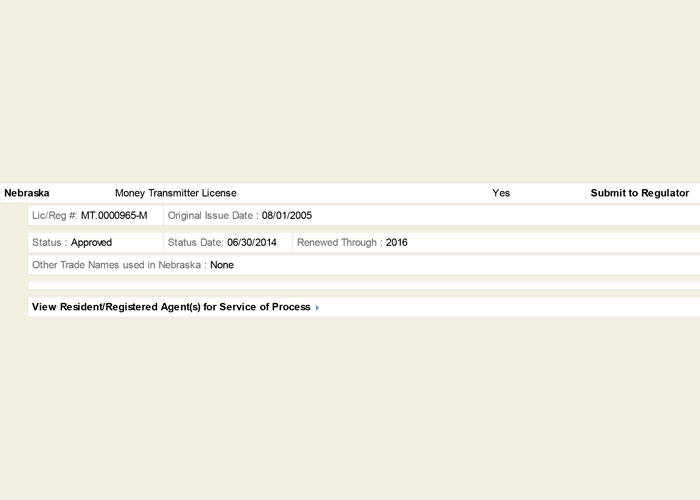Click the Lic/Reg # label

54,215
